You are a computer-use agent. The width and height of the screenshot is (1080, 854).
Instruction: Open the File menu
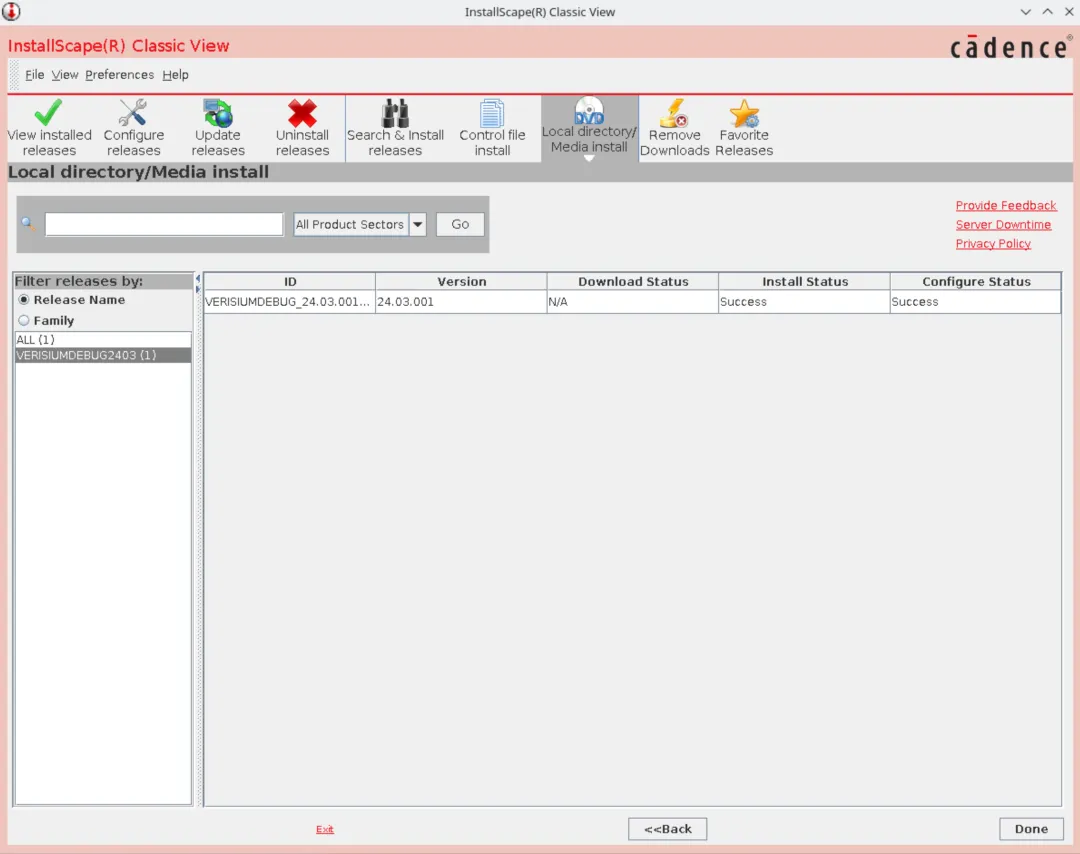pos(34,74)
